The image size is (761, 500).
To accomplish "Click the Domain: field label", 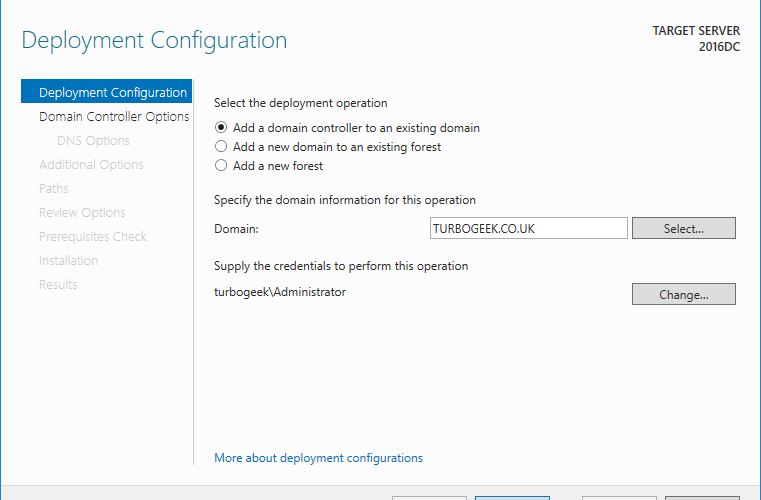I will click(236, 229).
